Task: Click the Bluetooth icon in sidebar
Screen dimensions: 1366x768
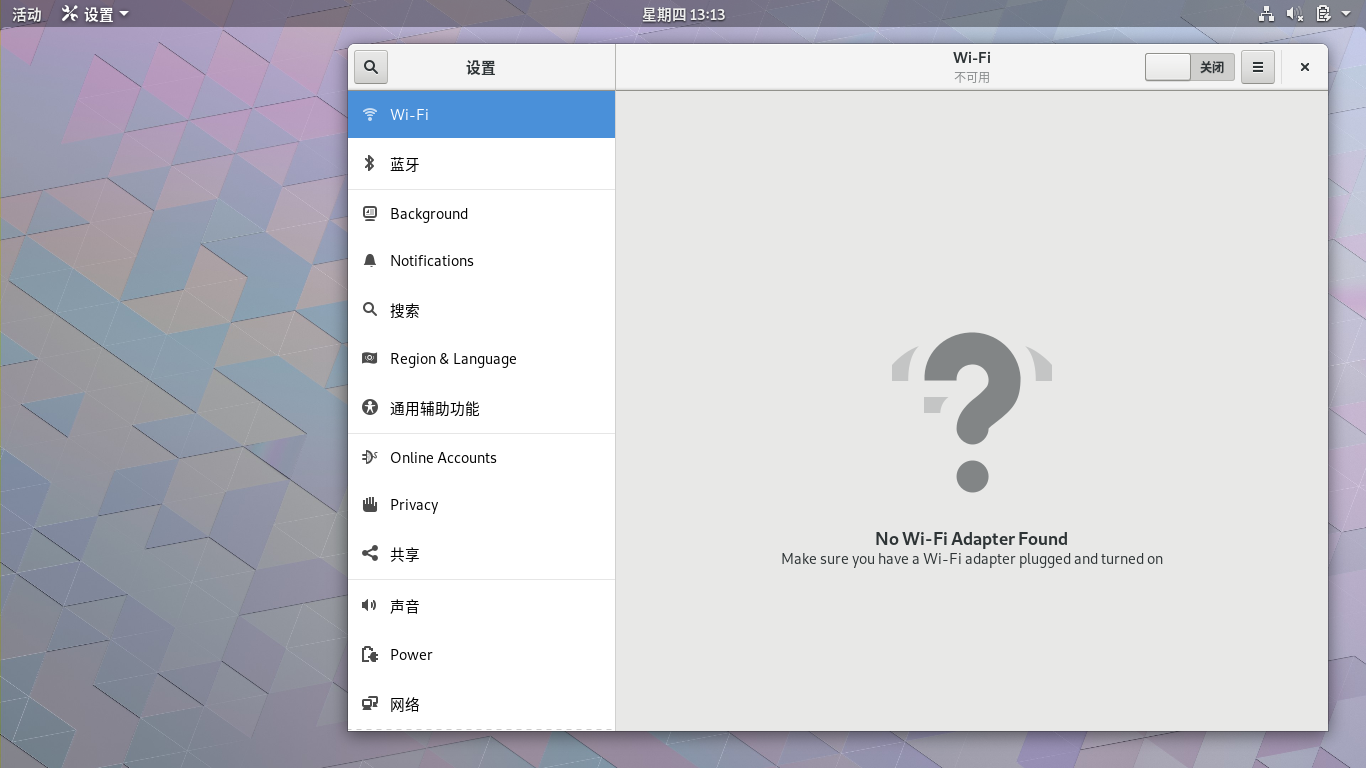Action: click(369, 164)
